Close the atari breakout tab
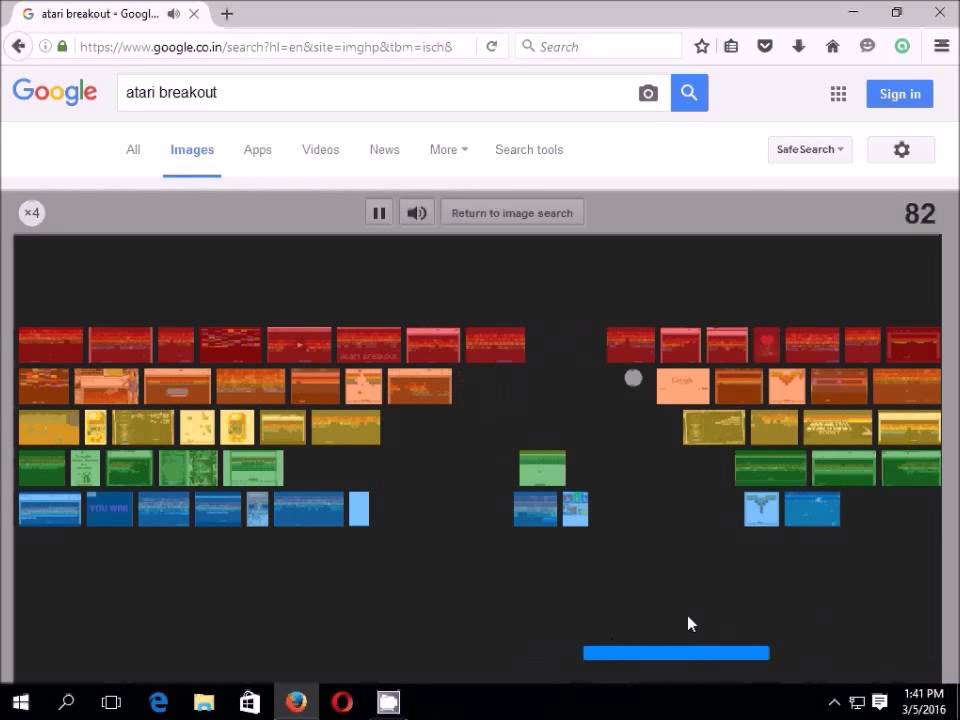The width and height of the screenshot is (960, 720). [x=194, y=13]
